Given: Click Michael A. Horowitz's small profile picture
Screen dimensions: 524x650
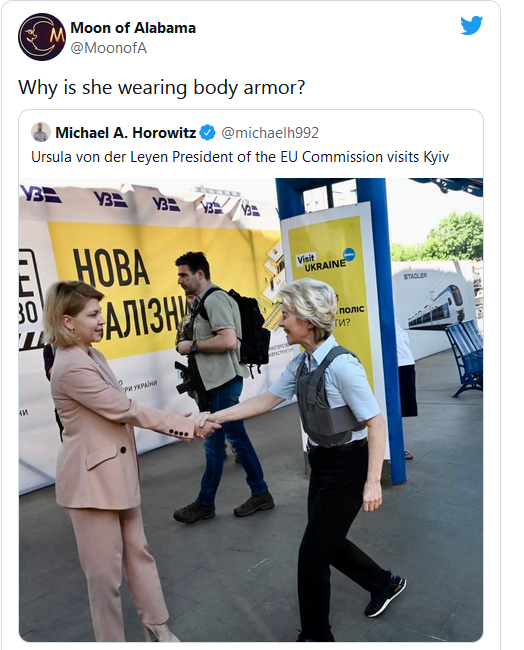Looking at the screenshot, I should tap(41, 132).
